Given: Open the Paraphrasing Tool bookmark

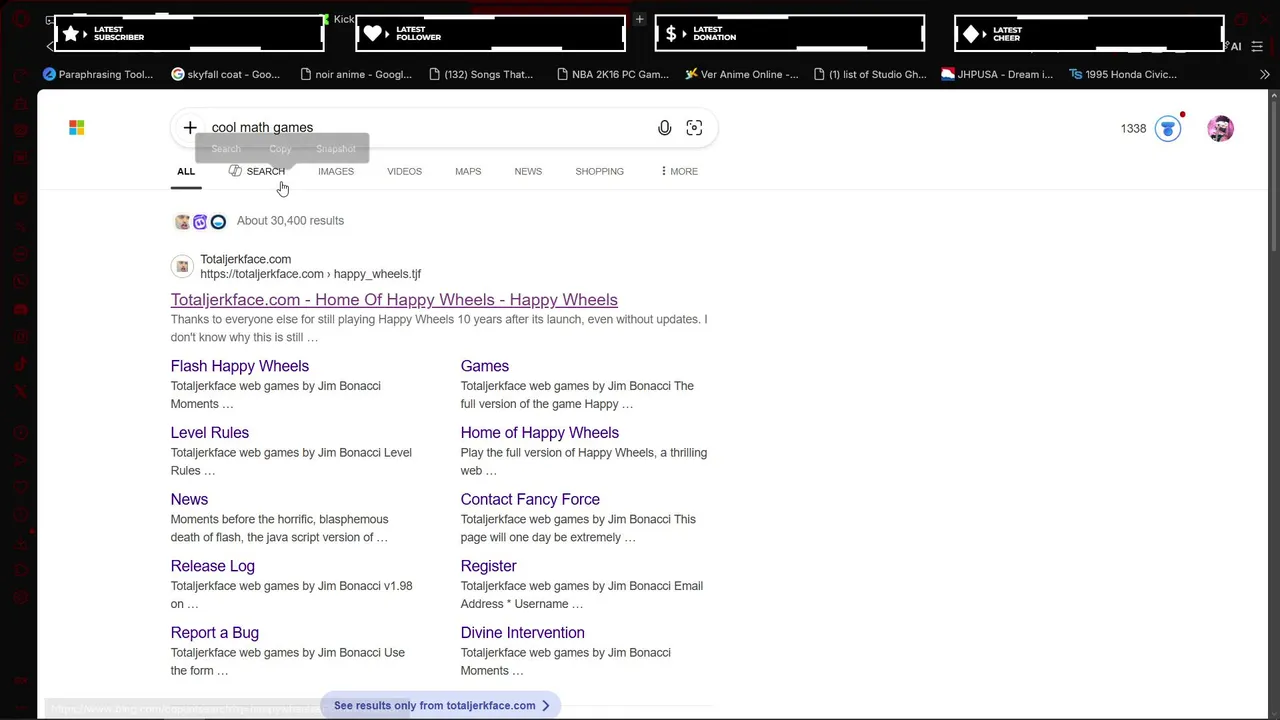Looking at the screenshot, I should click(98, 74).
